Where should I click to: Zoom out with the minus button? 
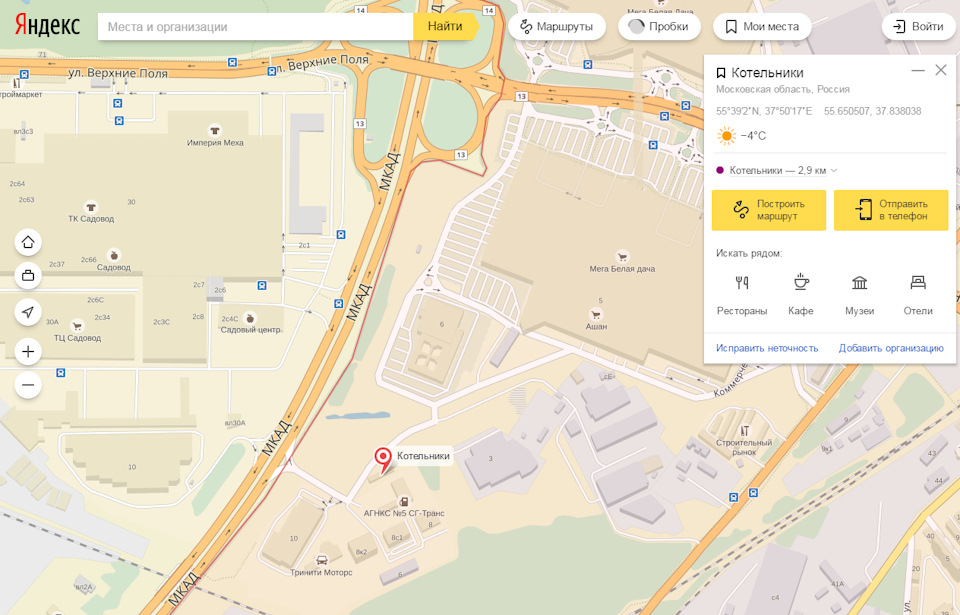[x=28, y=385]
